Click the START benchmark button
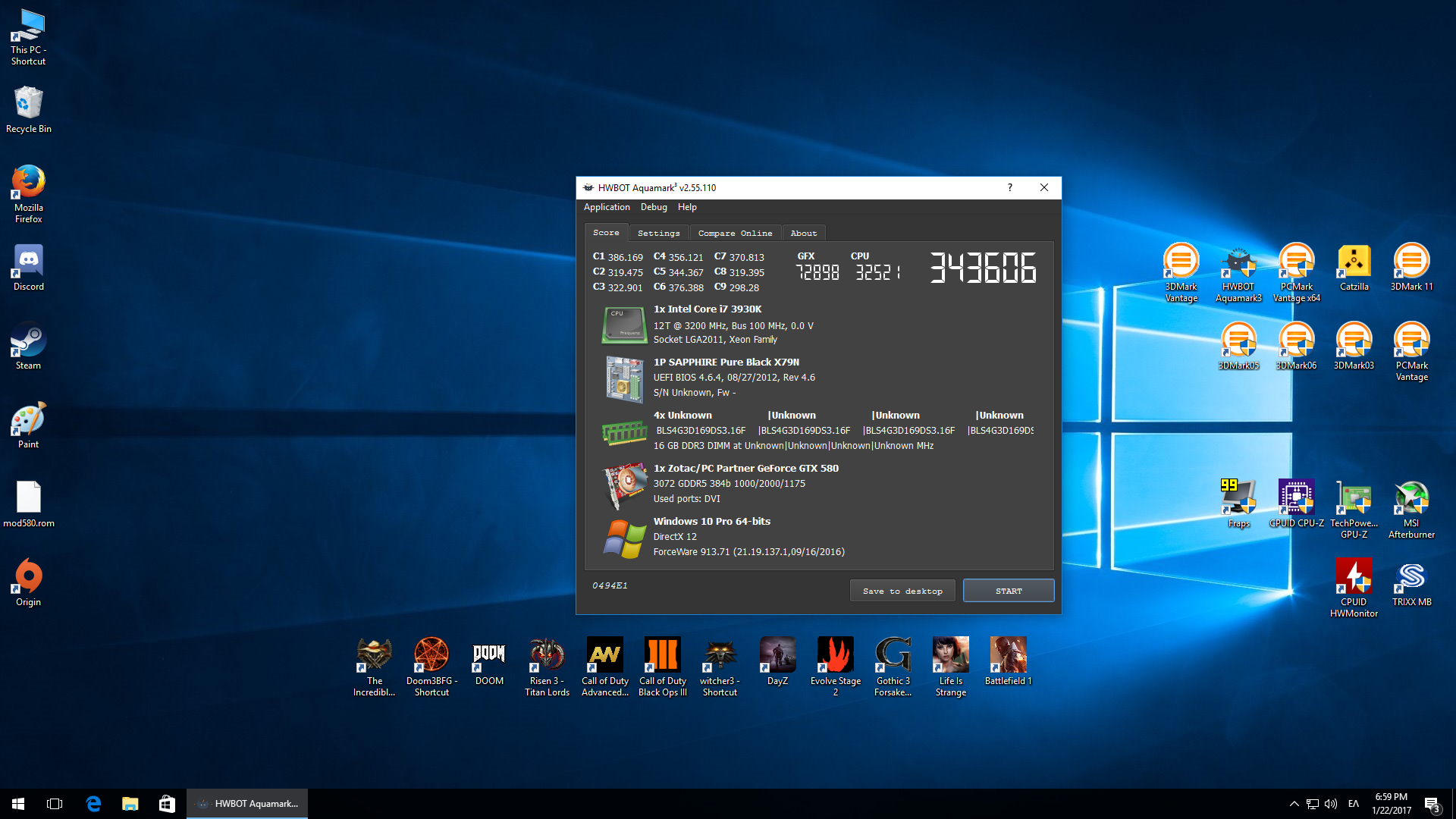Viewport: 1456px width, 819px height. coord(1009,591)
